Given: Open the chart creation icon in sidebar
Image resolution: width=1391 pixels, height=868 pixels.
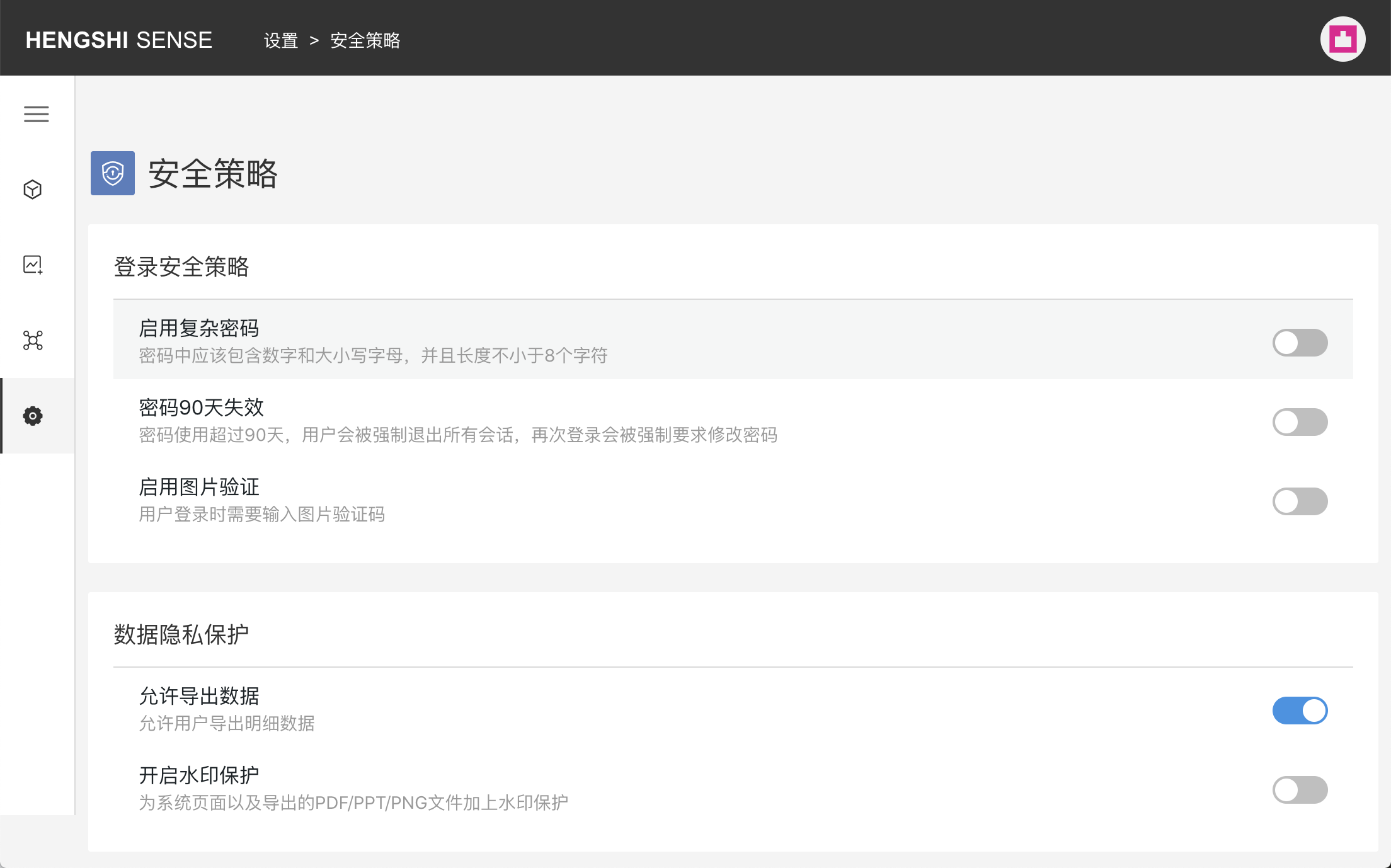Looking at the screenshot, I should [33, 265].
